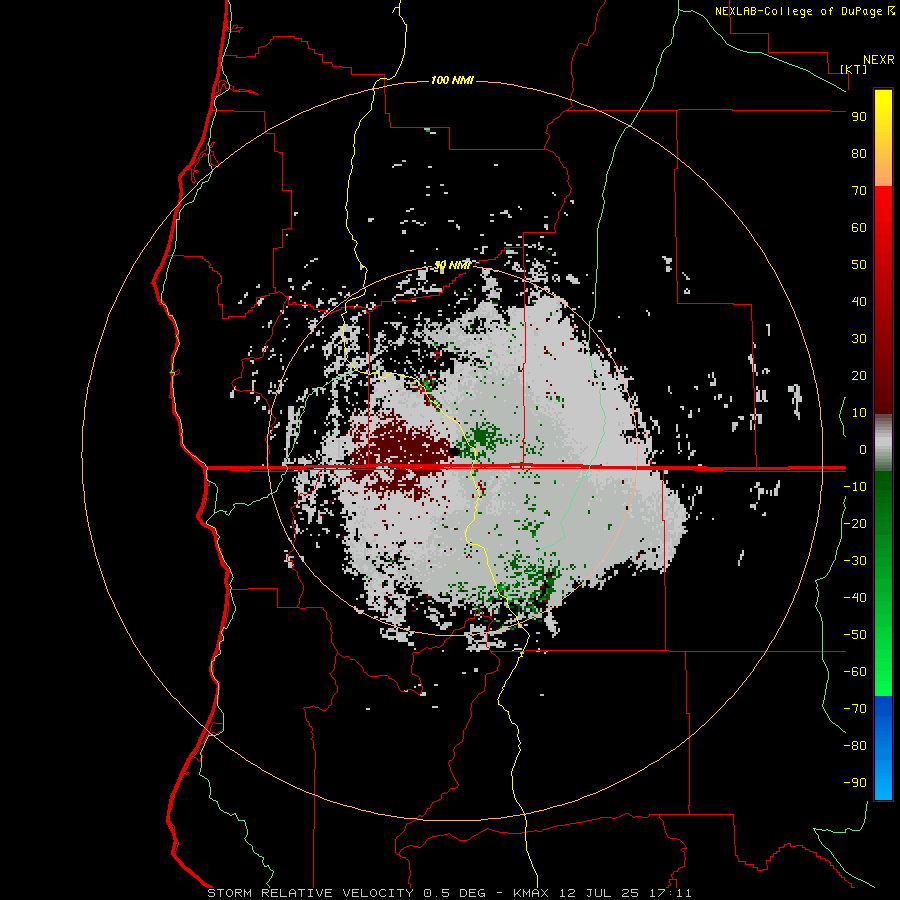The height and width of the screenshot is (900, 900).
Task: Click the -40 value on the velocity scale
Action: tap(855, 598)
